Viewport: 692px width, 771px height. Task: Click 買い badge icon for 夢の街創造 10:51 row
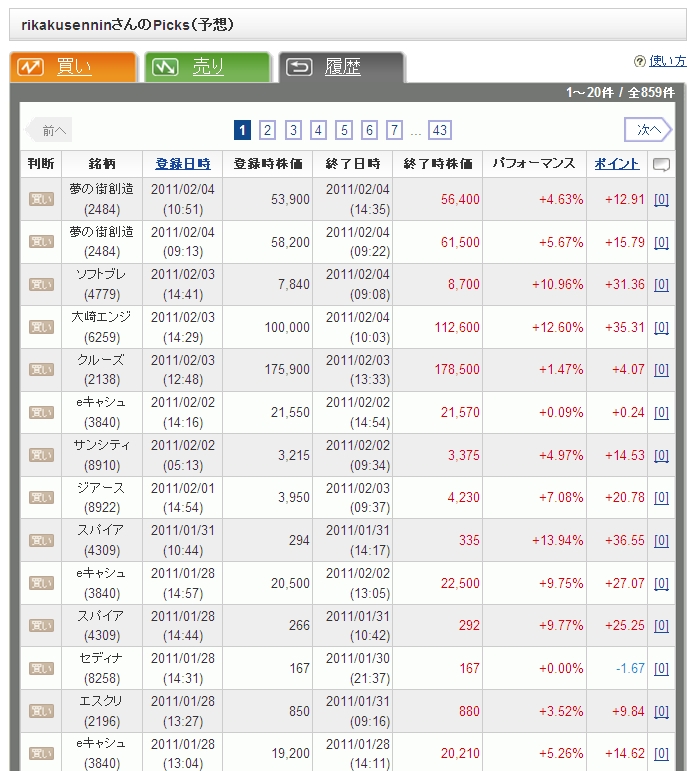[41, 199]
